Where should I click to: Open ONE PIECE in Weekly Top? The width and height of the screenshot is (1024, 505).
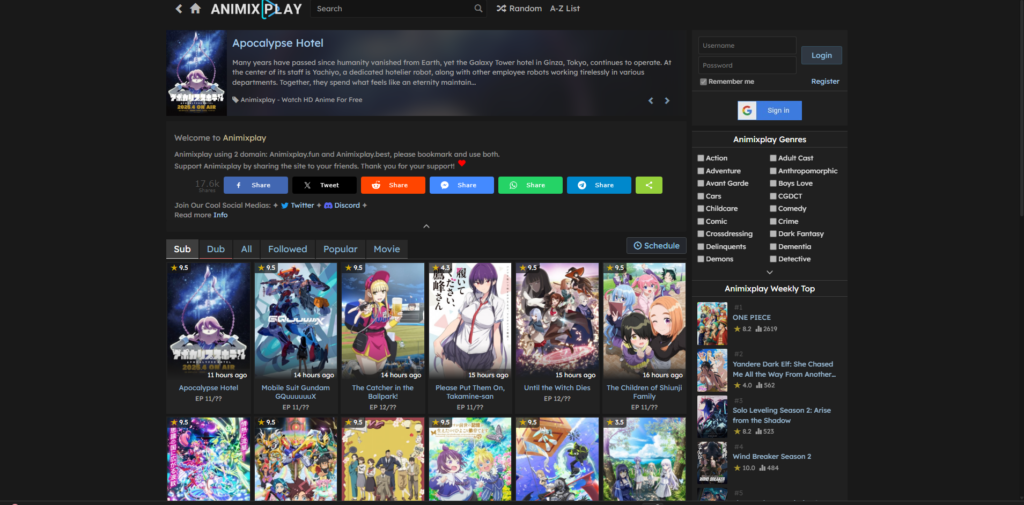tap(752, 318)
